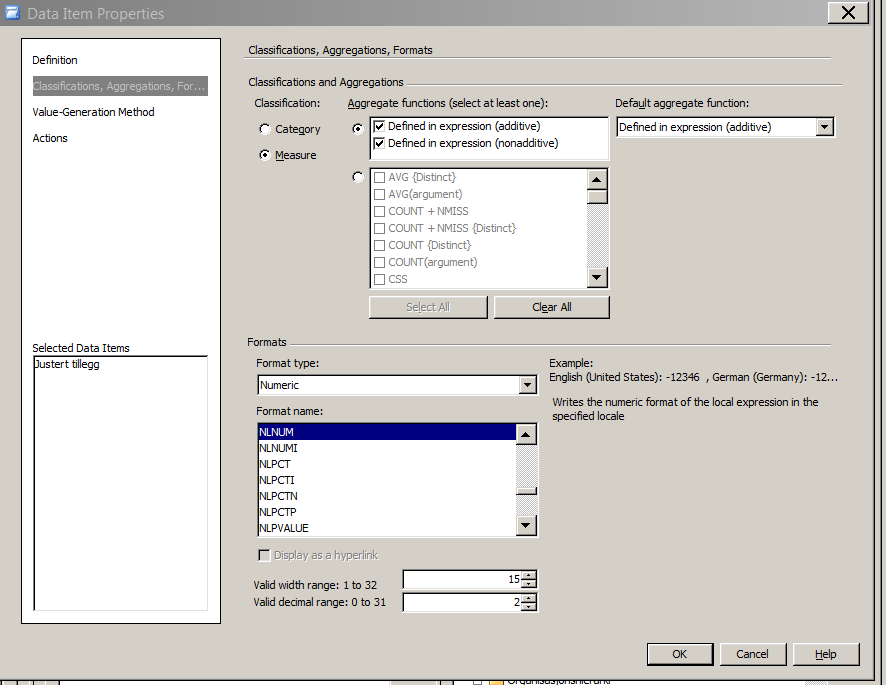This screenshot has height=685, width=886.
Task: Click the Cancel button
Action: pos(752,654)
